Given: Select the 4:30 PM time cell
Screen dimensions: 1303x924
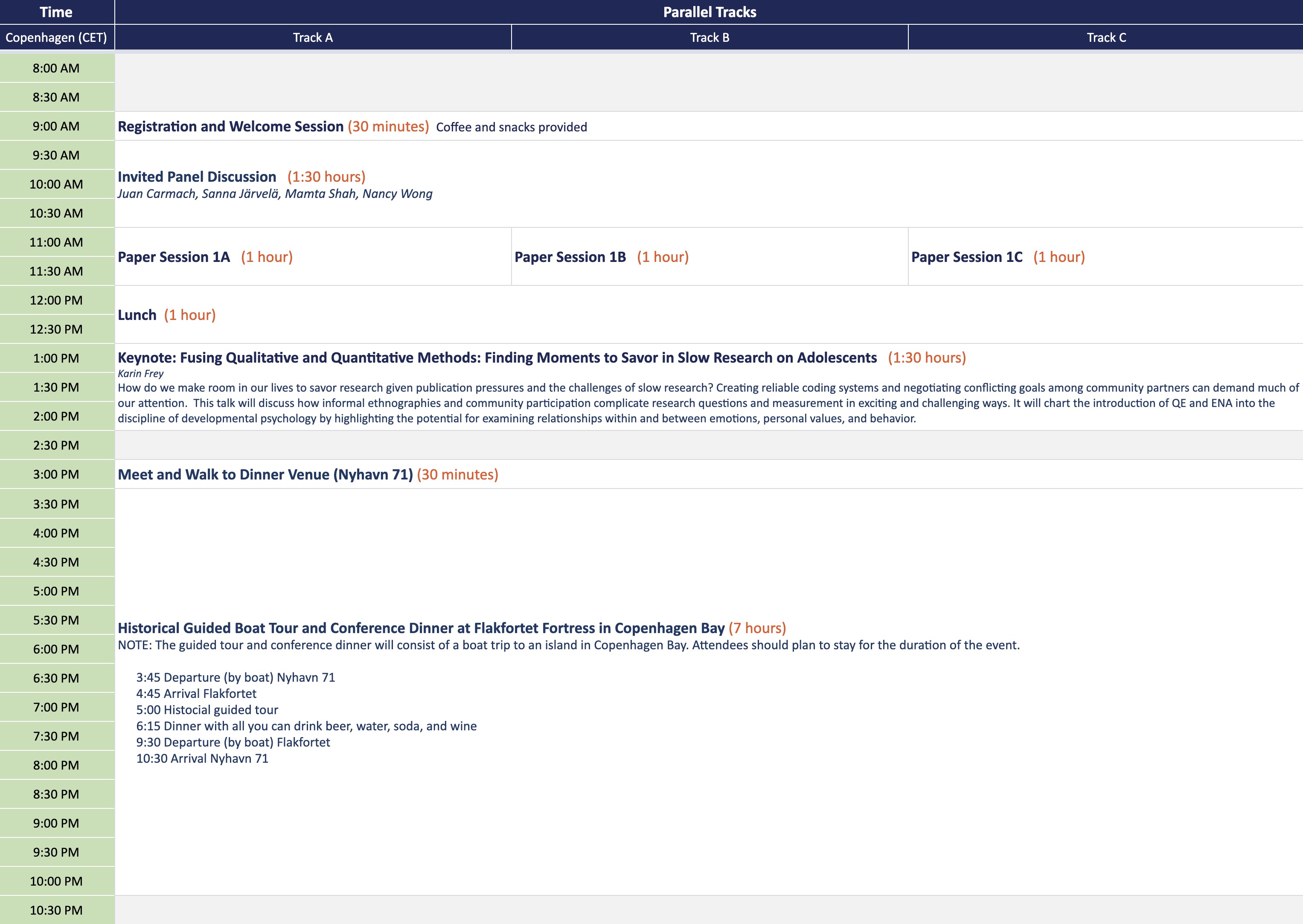Looking at the screenshot, I should pos(56,562).
